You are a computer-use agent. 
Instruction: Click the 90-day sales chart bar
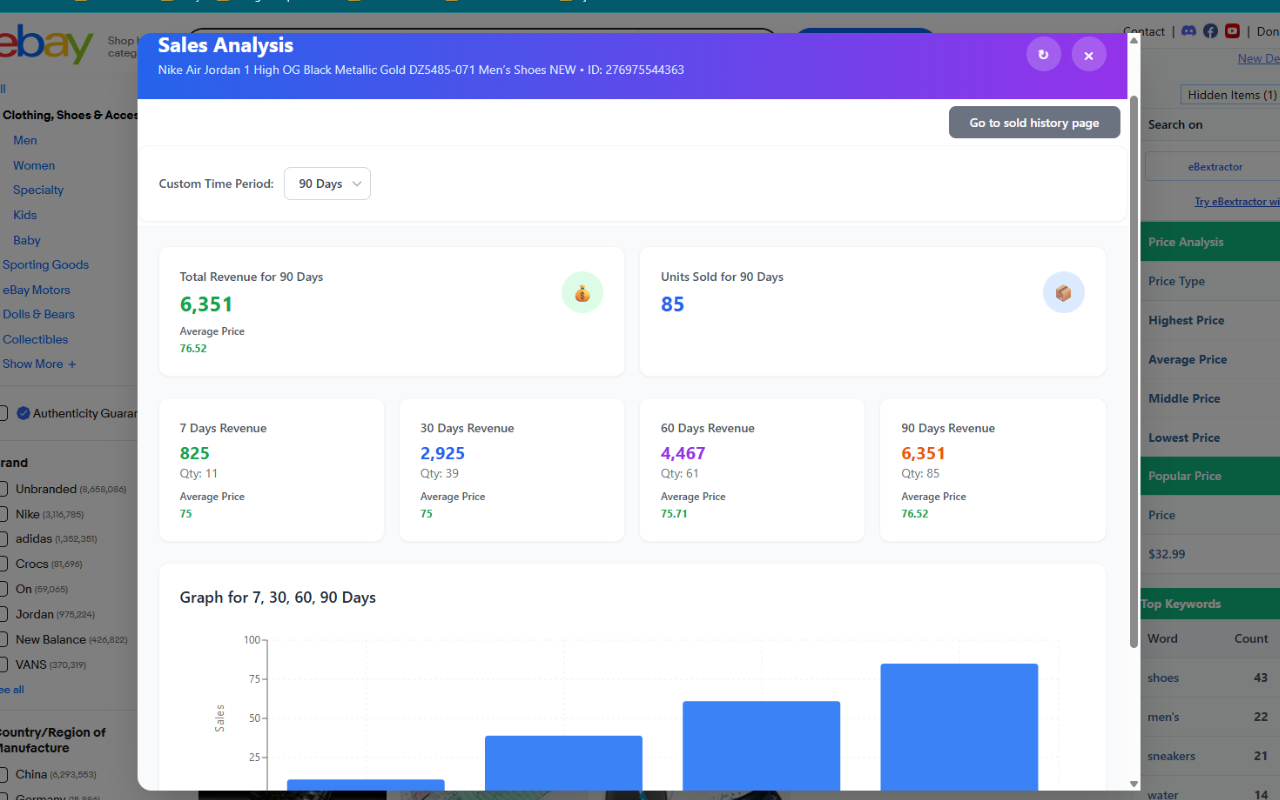(x=959, y=727)
